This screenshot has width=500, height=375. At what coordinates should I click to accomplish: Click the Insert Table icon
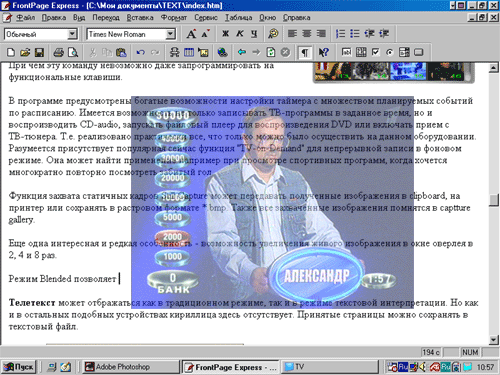(189, 52)
